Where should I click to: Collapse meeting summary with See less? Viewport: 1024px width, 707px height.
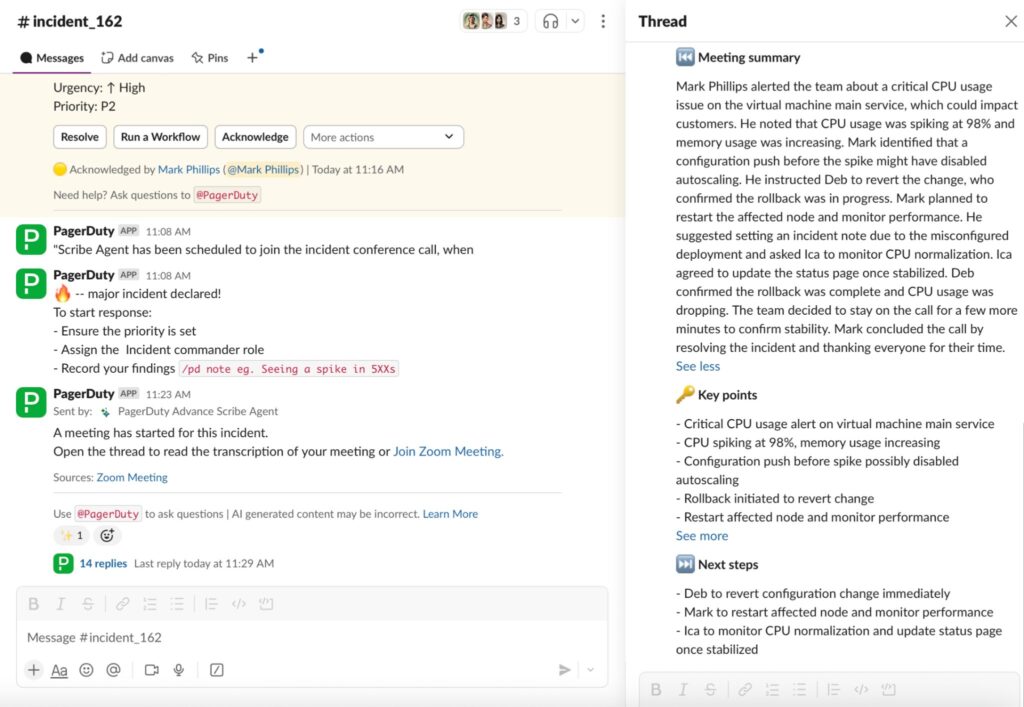697,366
